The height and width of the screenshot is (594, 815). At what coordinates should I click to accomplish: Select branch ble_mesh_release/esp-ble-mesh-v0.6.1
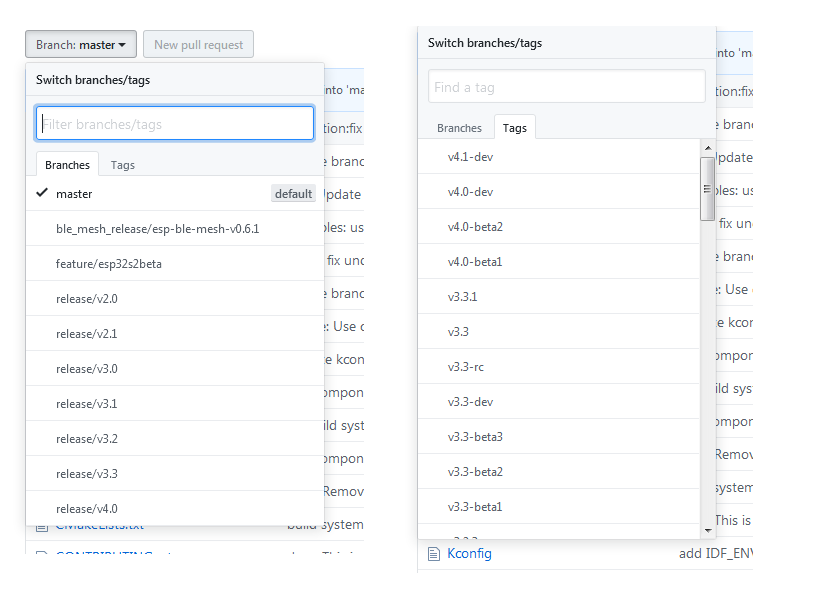click(x=175, y=229)
